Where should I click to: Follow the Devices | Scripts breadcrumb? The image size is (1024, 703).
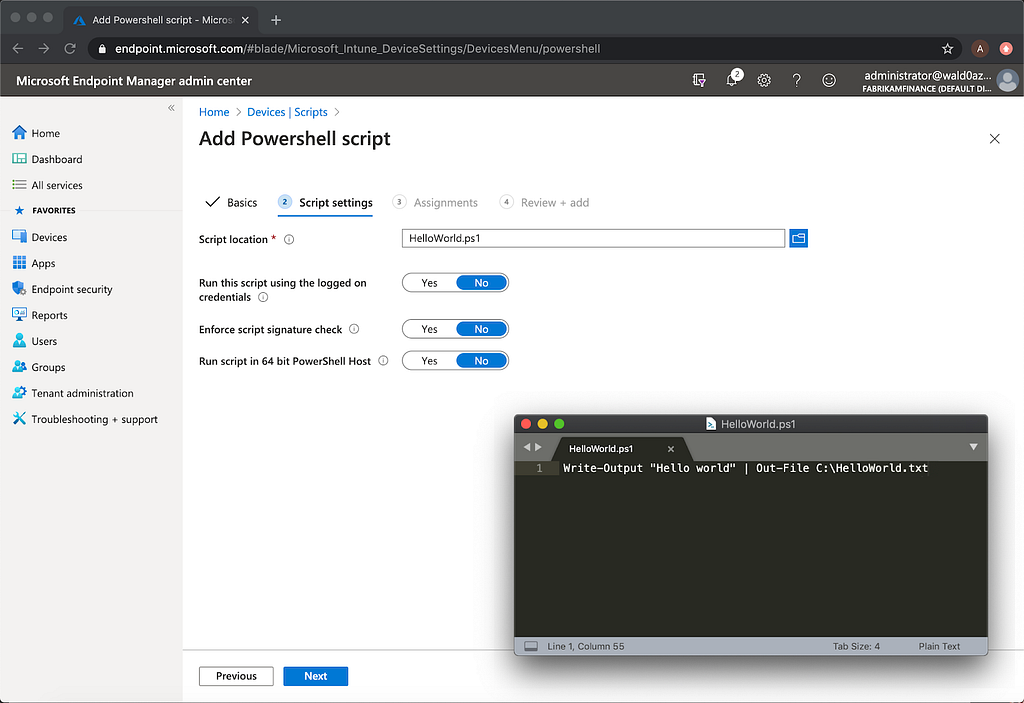point(287,112)
